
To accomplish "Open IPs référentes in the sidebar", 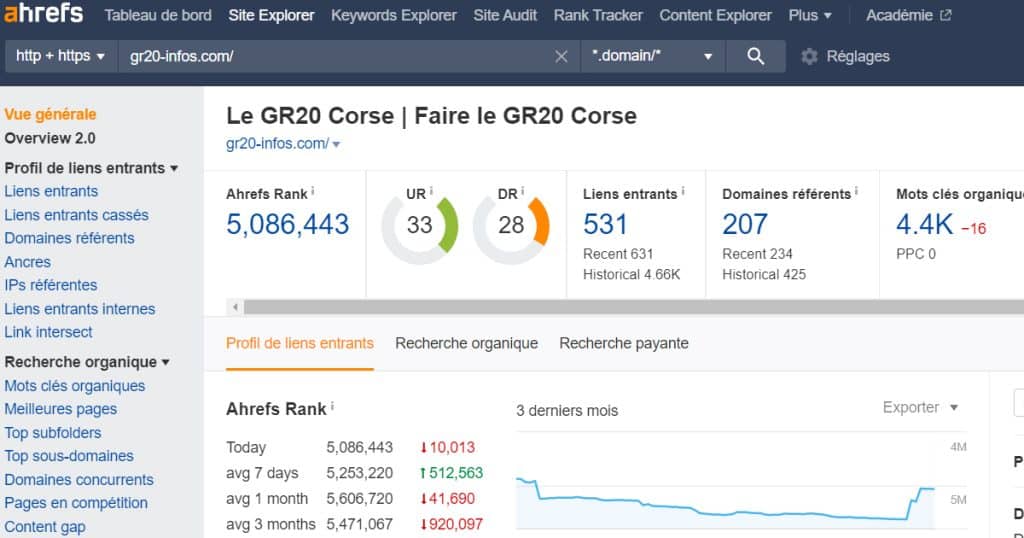I will click(x=50, y=285).
